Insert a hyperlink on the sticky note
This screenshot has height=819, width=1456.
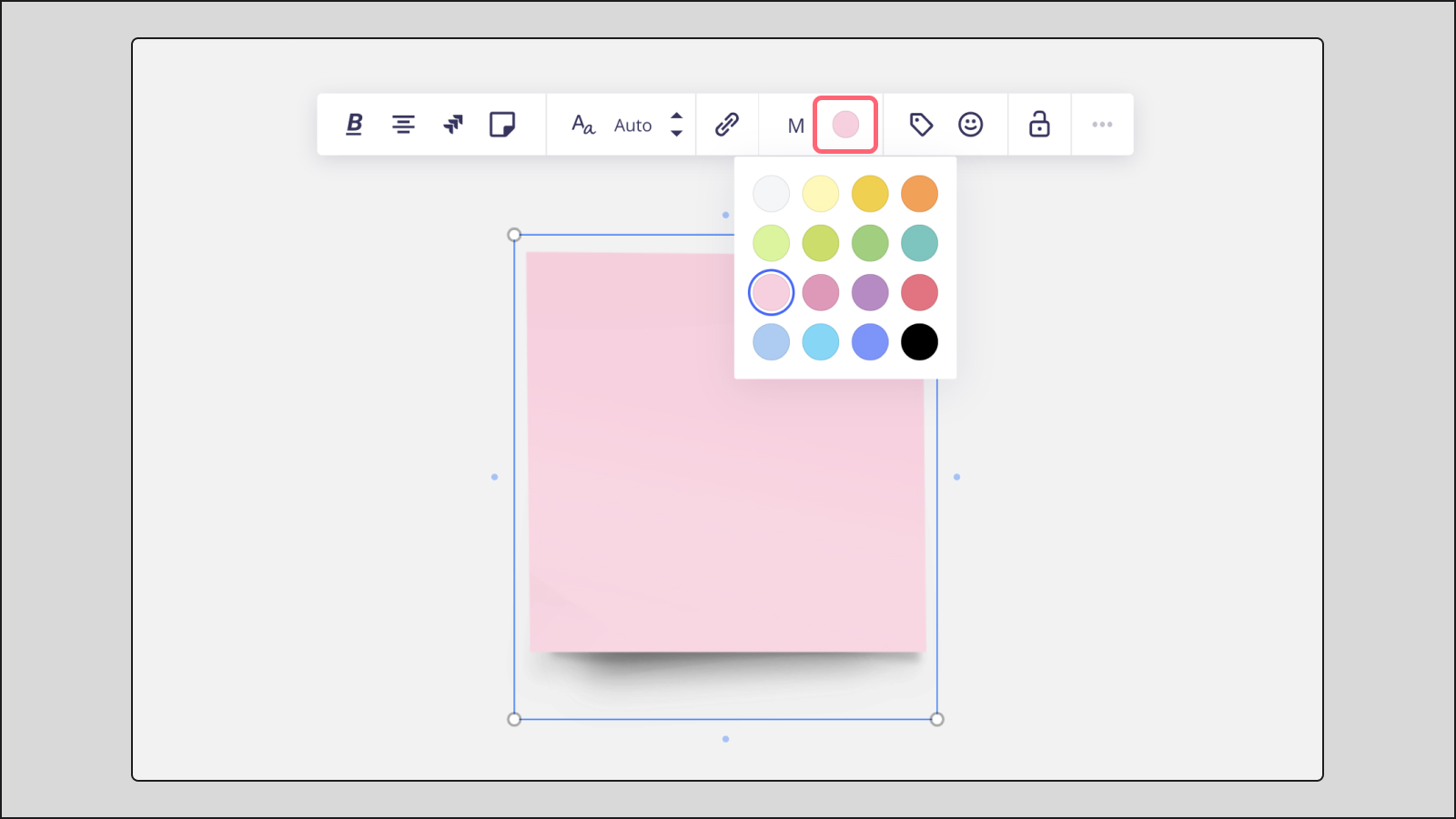coord(726,124)
